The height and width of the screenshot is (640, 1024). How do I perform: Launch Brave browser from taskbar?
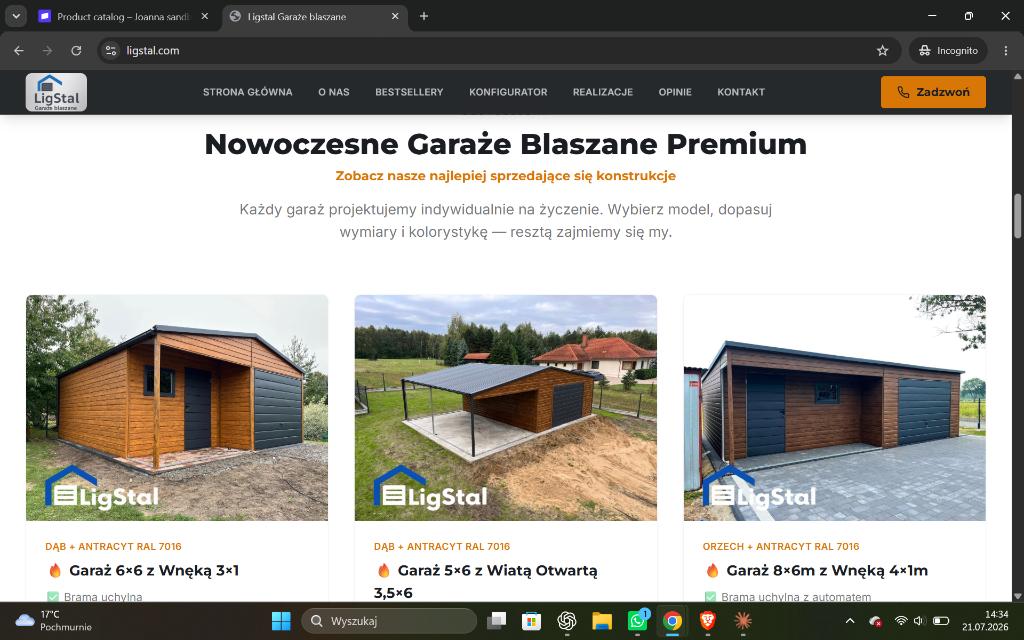707,620
